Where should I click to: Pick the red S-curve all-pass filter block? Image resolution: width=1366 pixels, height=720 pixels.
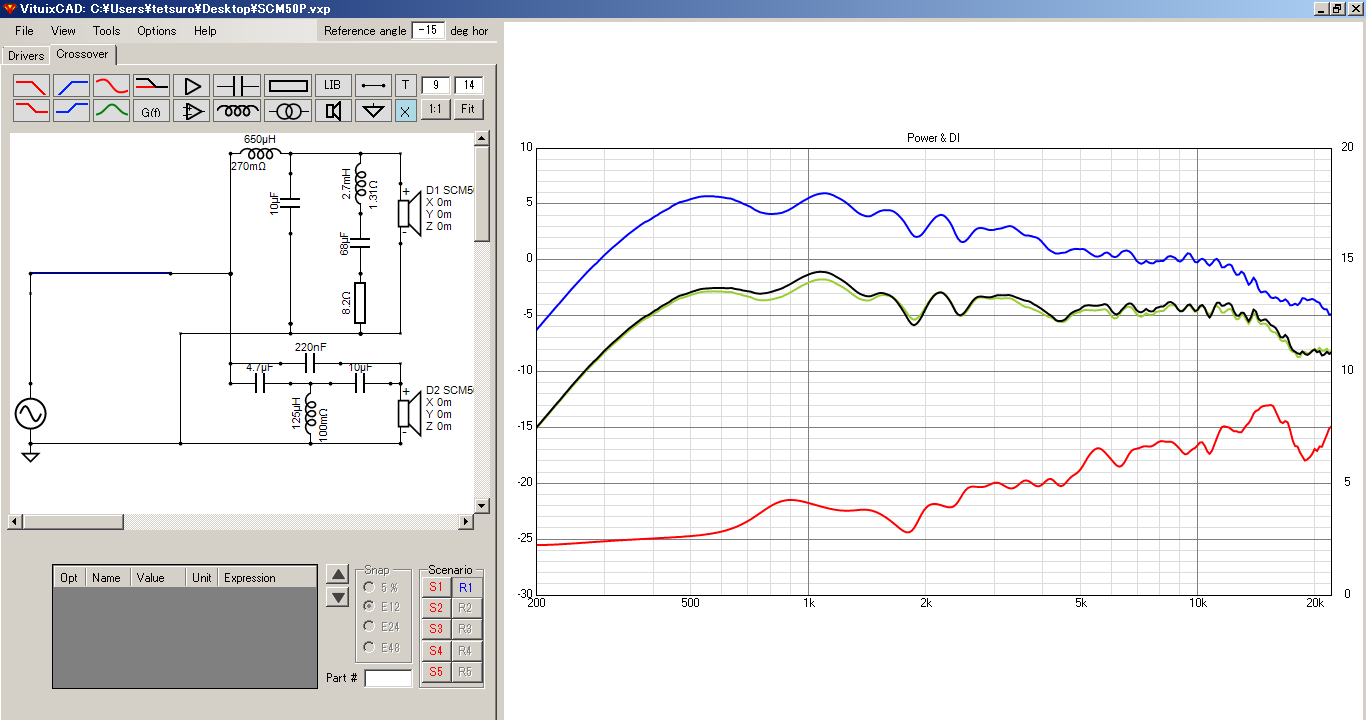coord(111,85)
